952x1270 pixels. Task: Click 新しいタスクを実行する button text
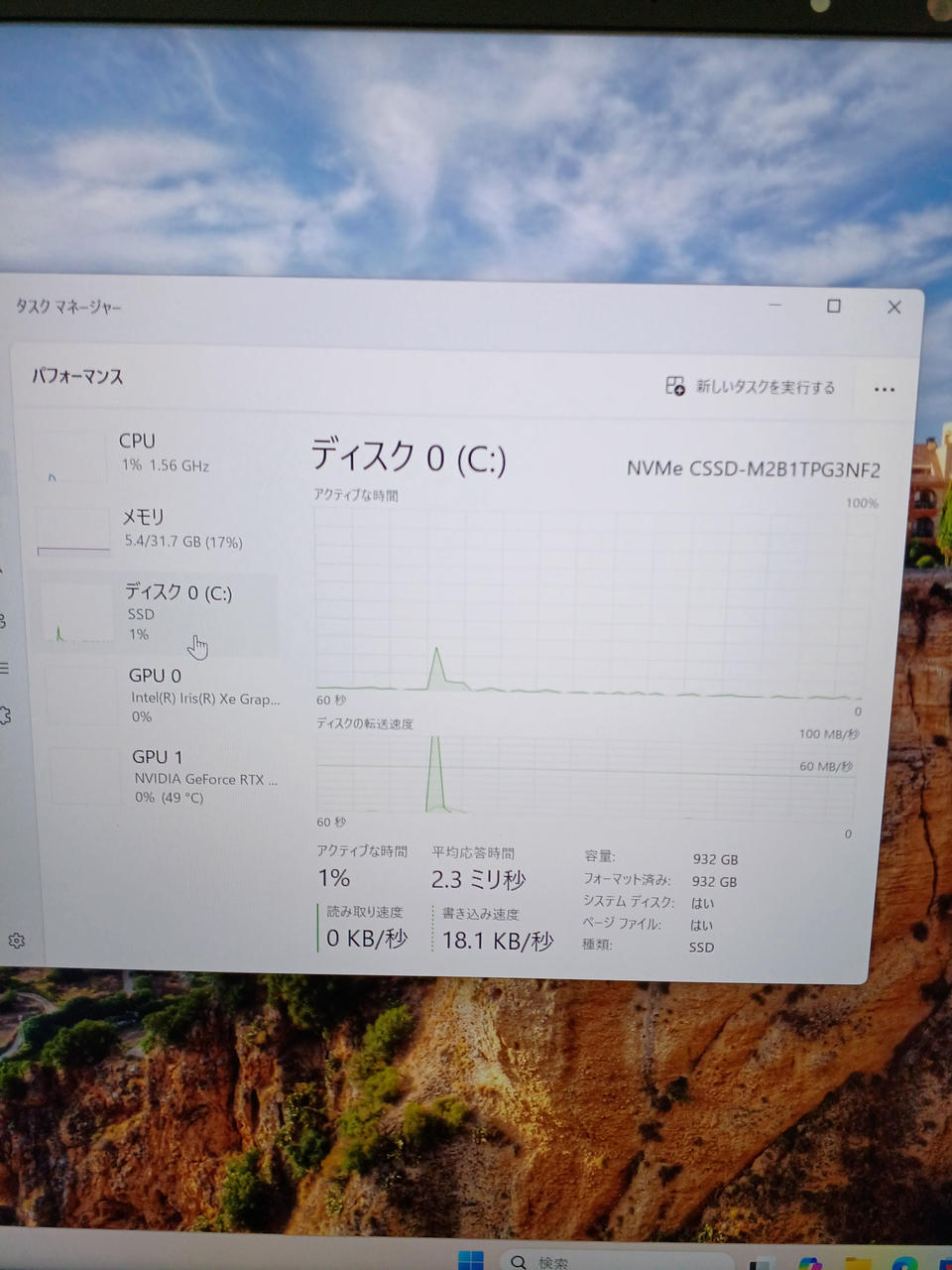click(x=765, y=387)
